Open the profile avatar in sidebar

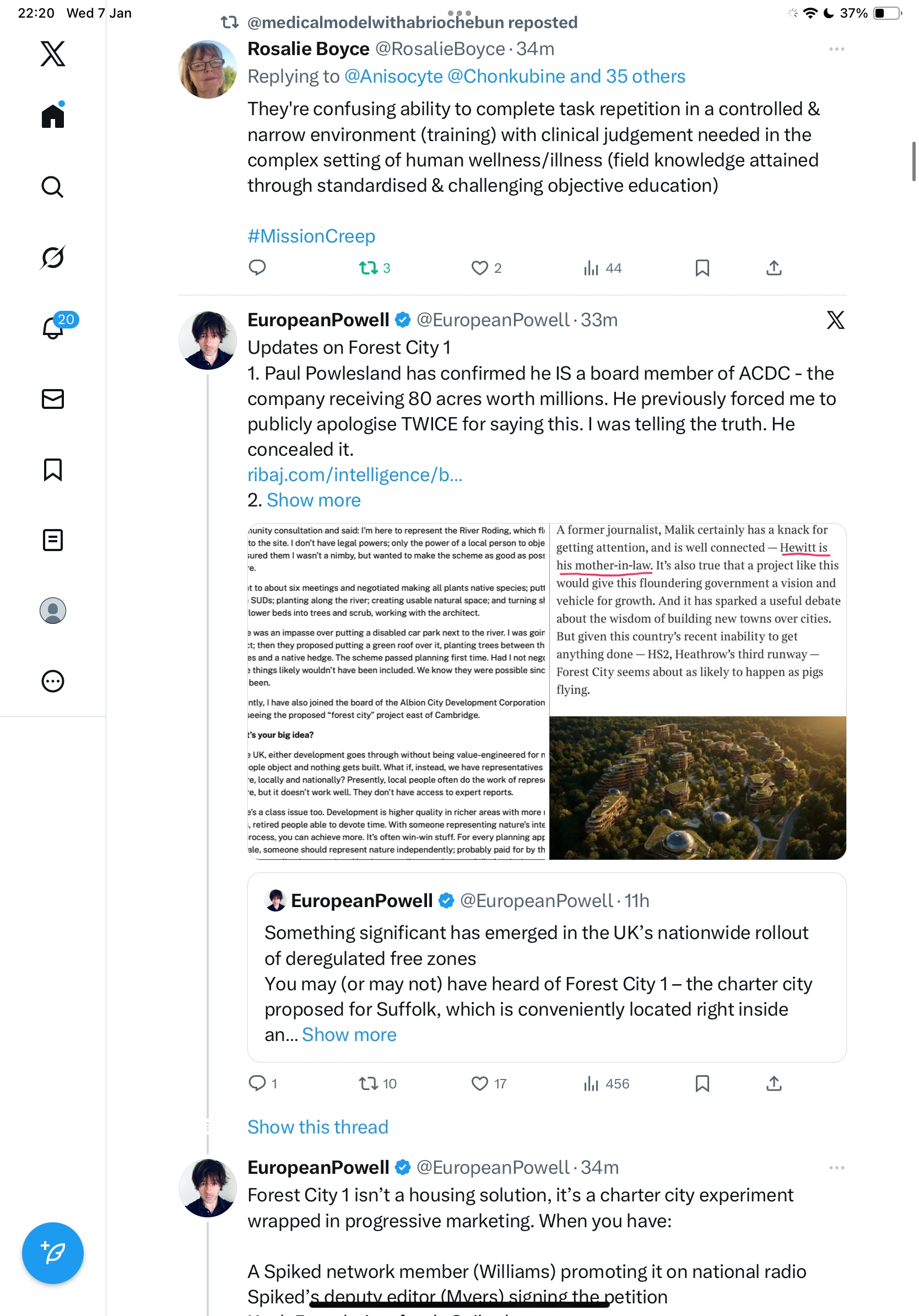coord(53,611)
